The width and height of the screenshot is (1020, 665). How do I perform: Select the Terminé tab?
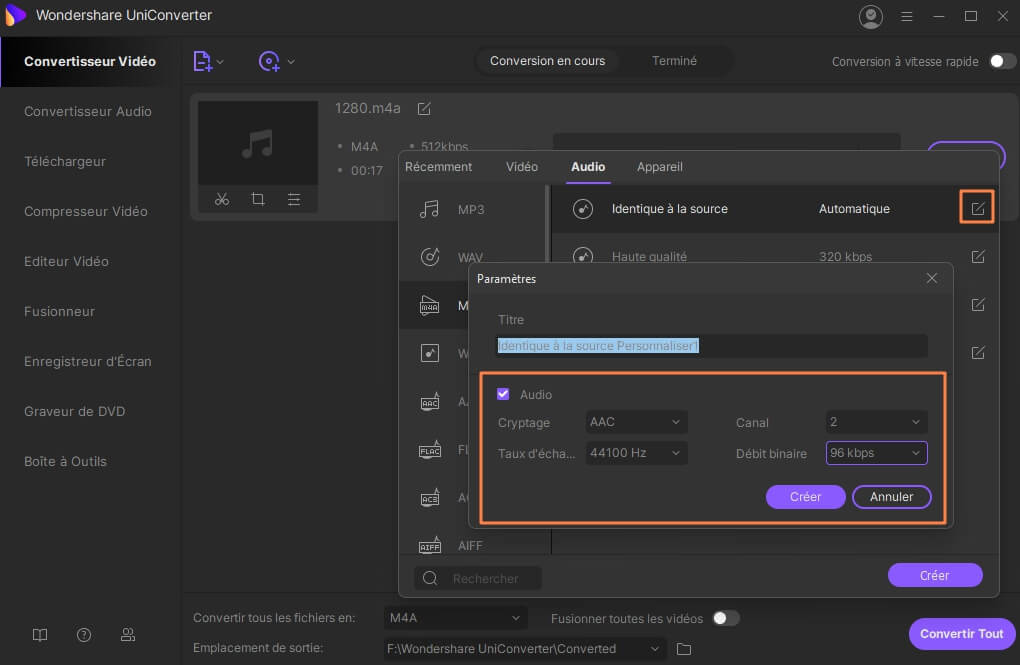click(674, 61)
